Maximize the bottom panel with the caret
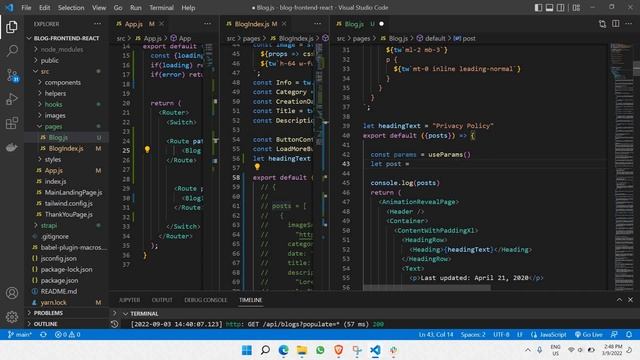The width and height of the screenshot is (640, 360). pyautogui.click(x=619, y=300)
